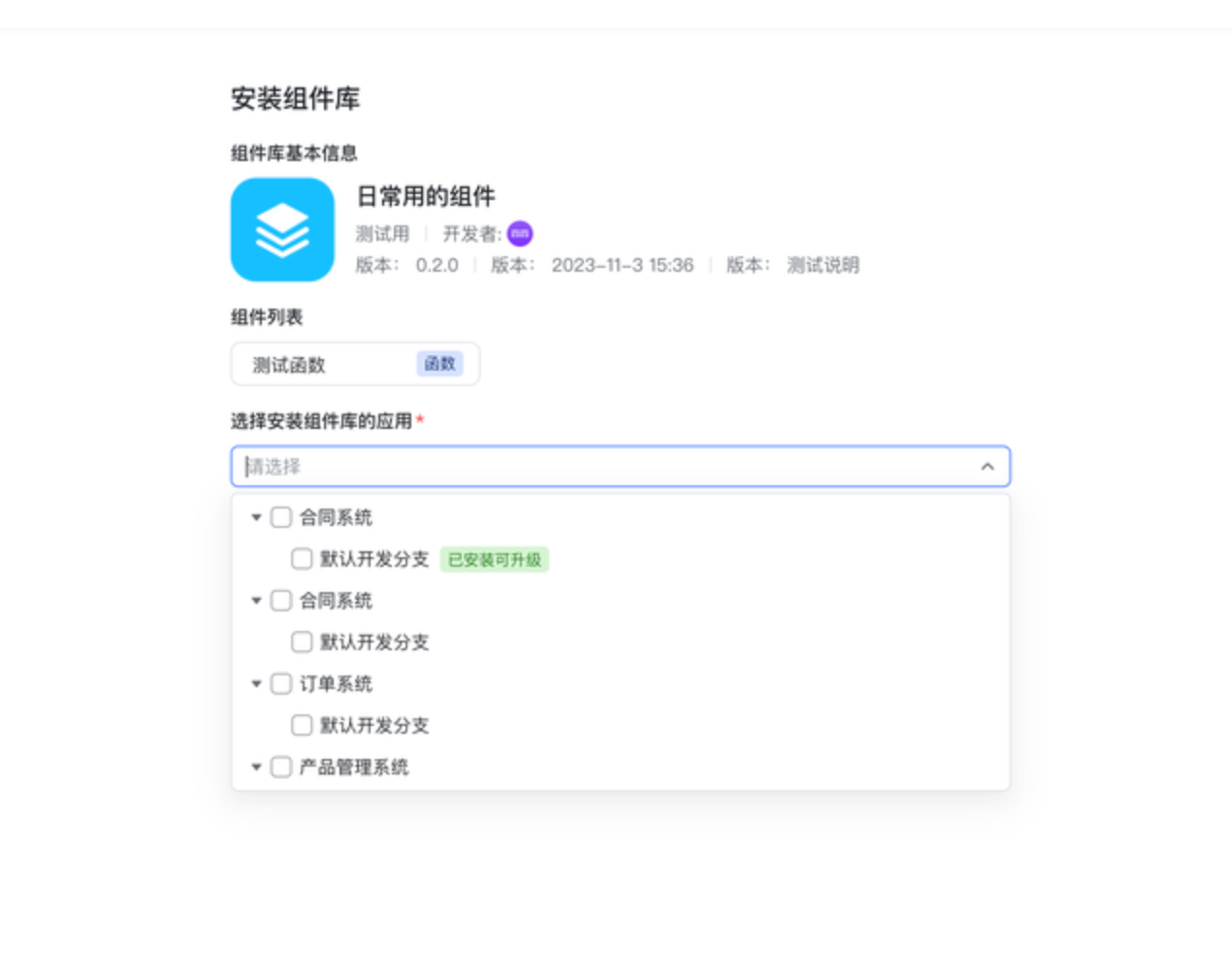
Task: Click the timestamp 2023-11-3 15:36
Action: click(623, 266)
